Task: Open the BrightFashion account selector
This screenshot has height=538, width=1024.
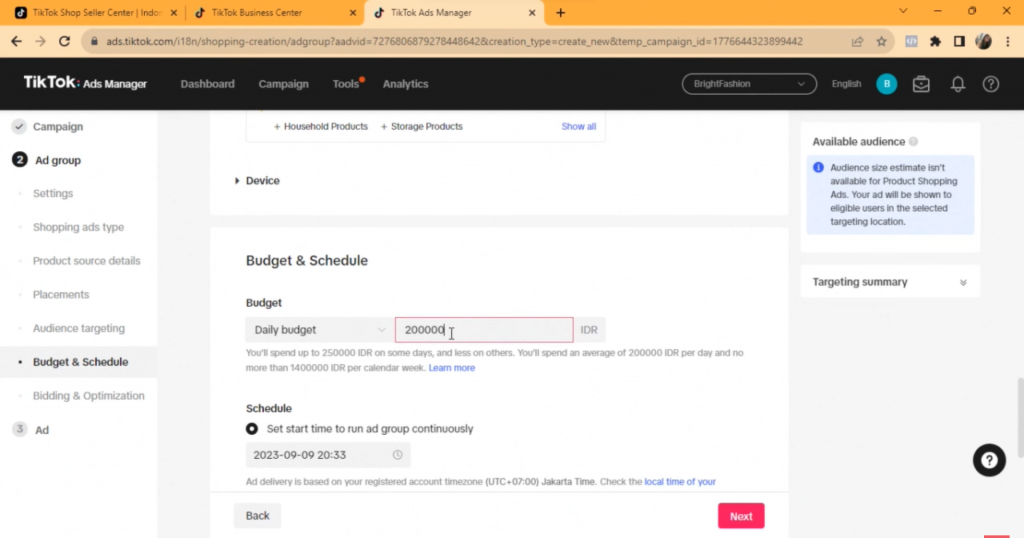Action: [x=749, y=84]
